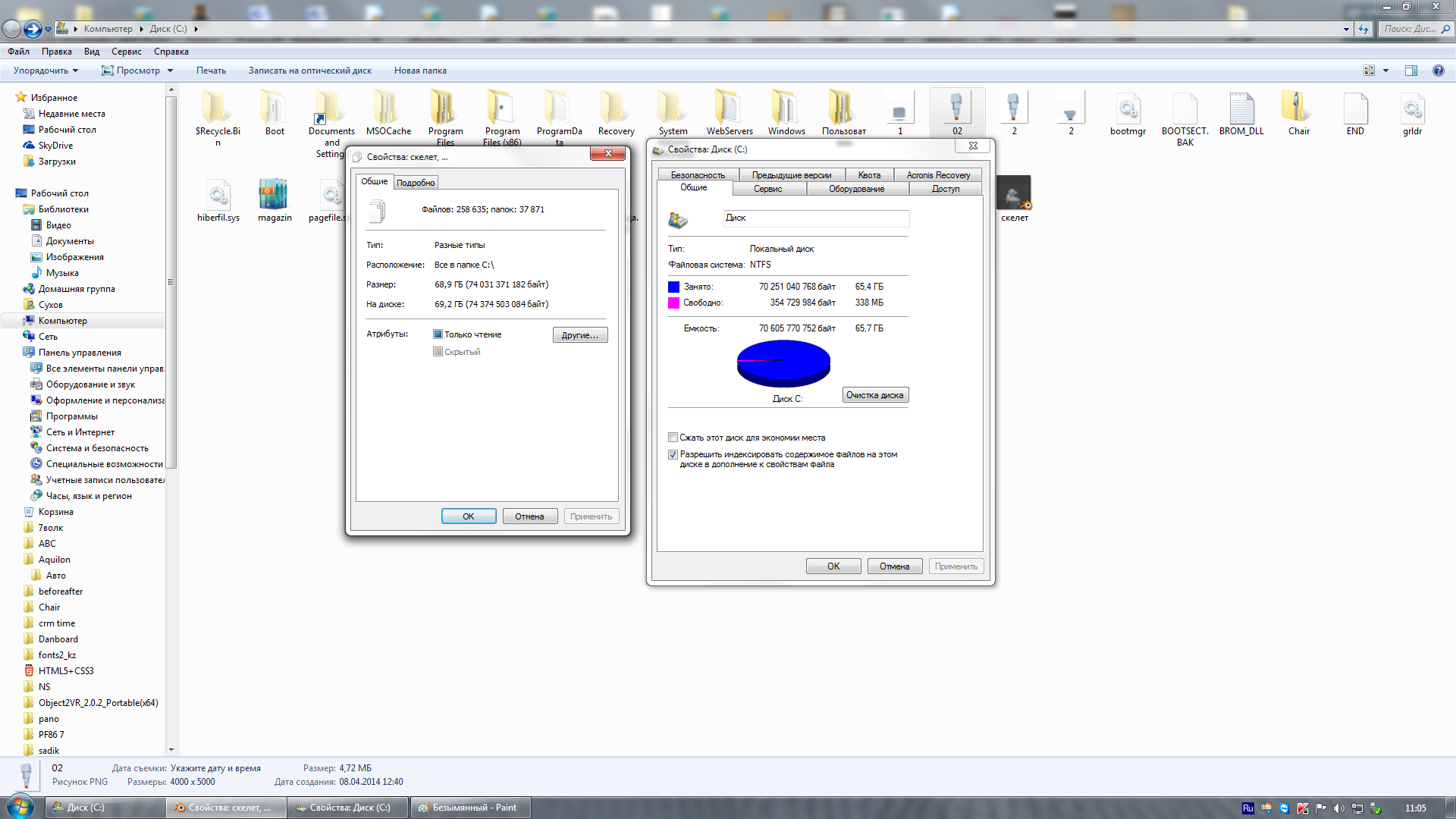Select the bootmgr file icon
The height and width of the screenshot is (819, 1456).
click(1127, 108)
